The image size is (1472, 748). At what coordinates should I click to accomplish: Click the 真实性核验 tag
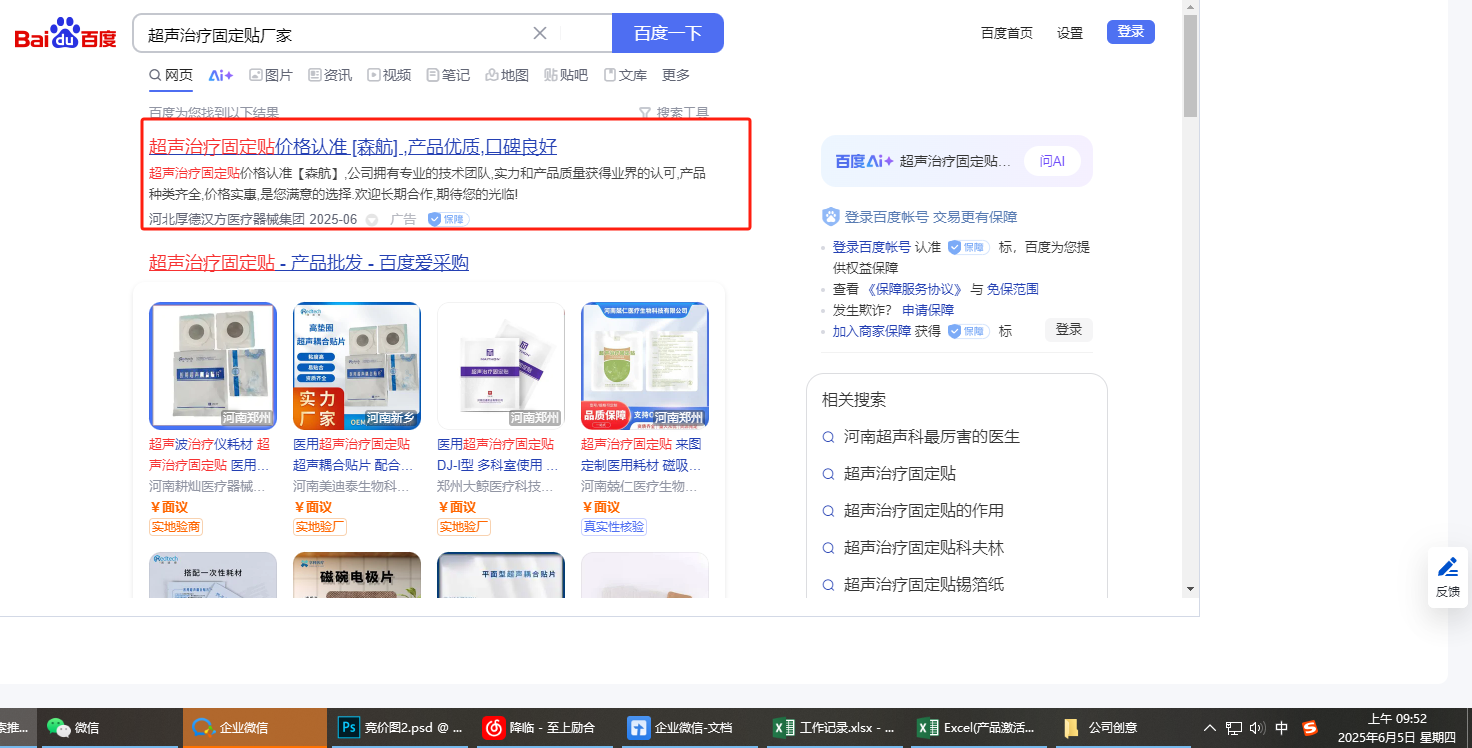(x=614, y=527)
